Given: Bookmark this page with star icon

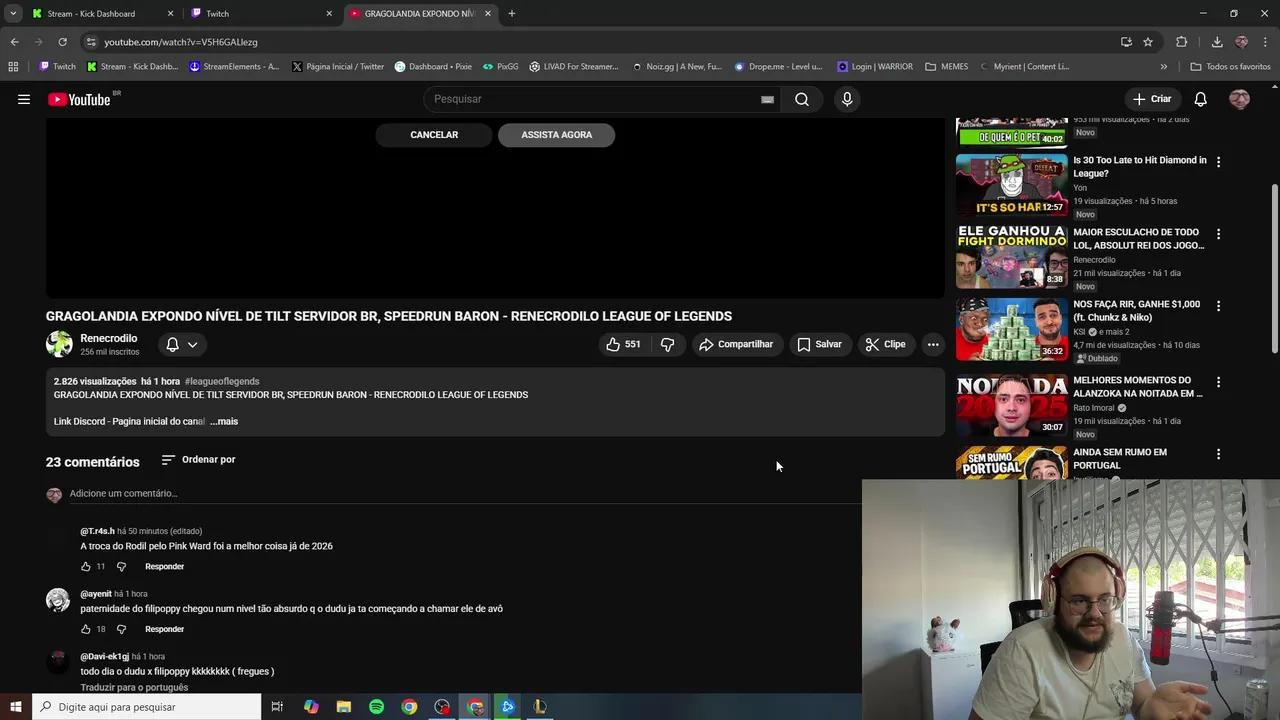Looking at the screenshot, I should coord(1148,42).
